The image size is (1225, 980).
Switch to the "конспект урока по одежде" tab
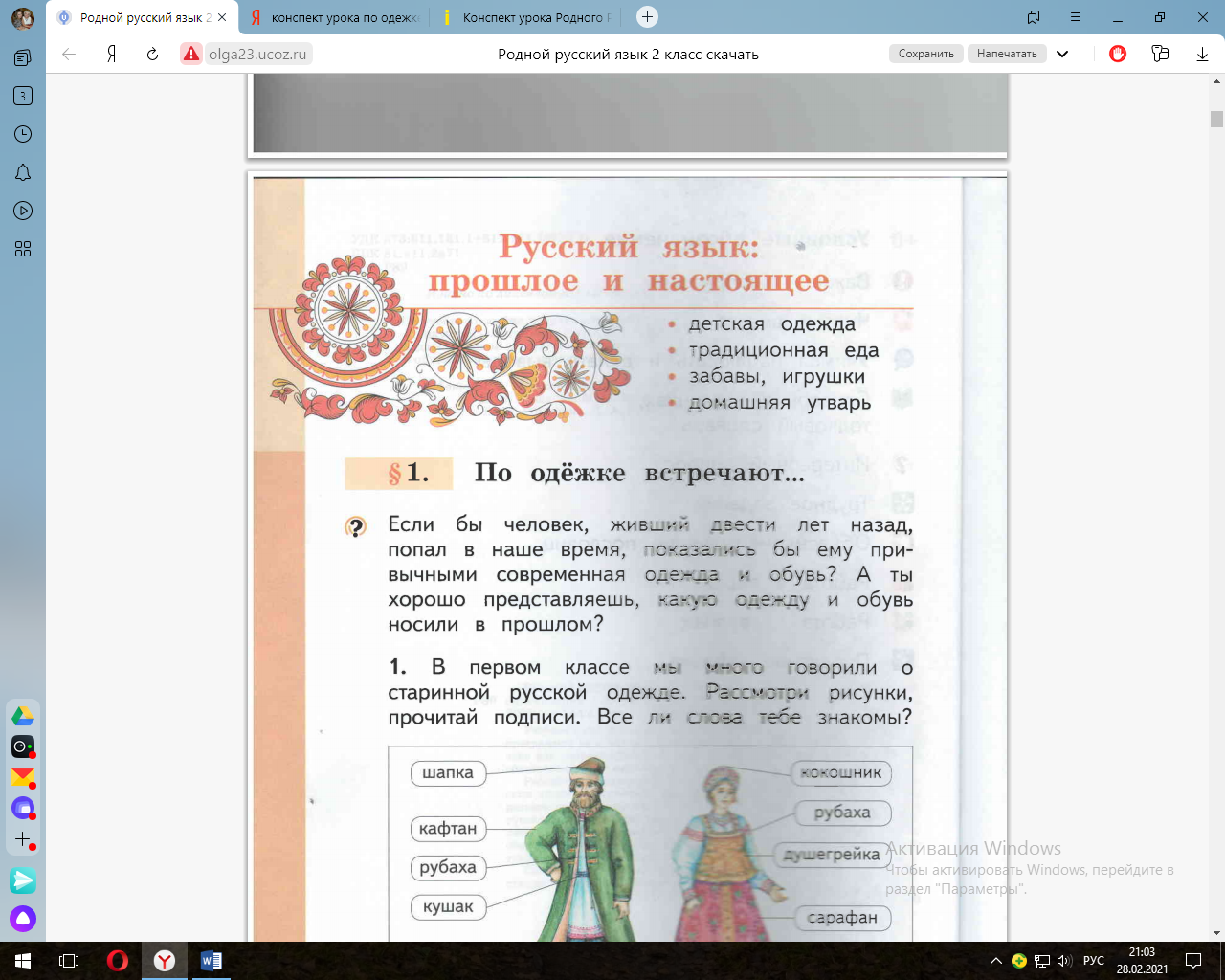coord(333,17)
